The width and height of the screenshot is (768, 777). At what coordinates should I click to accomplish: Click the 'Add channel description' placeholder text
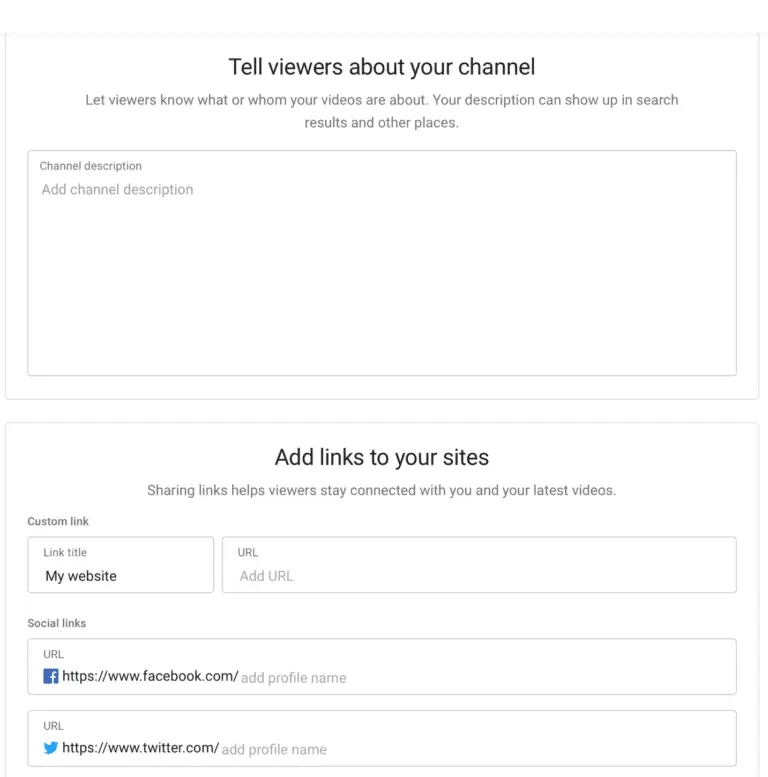click(x=117, y=190)
